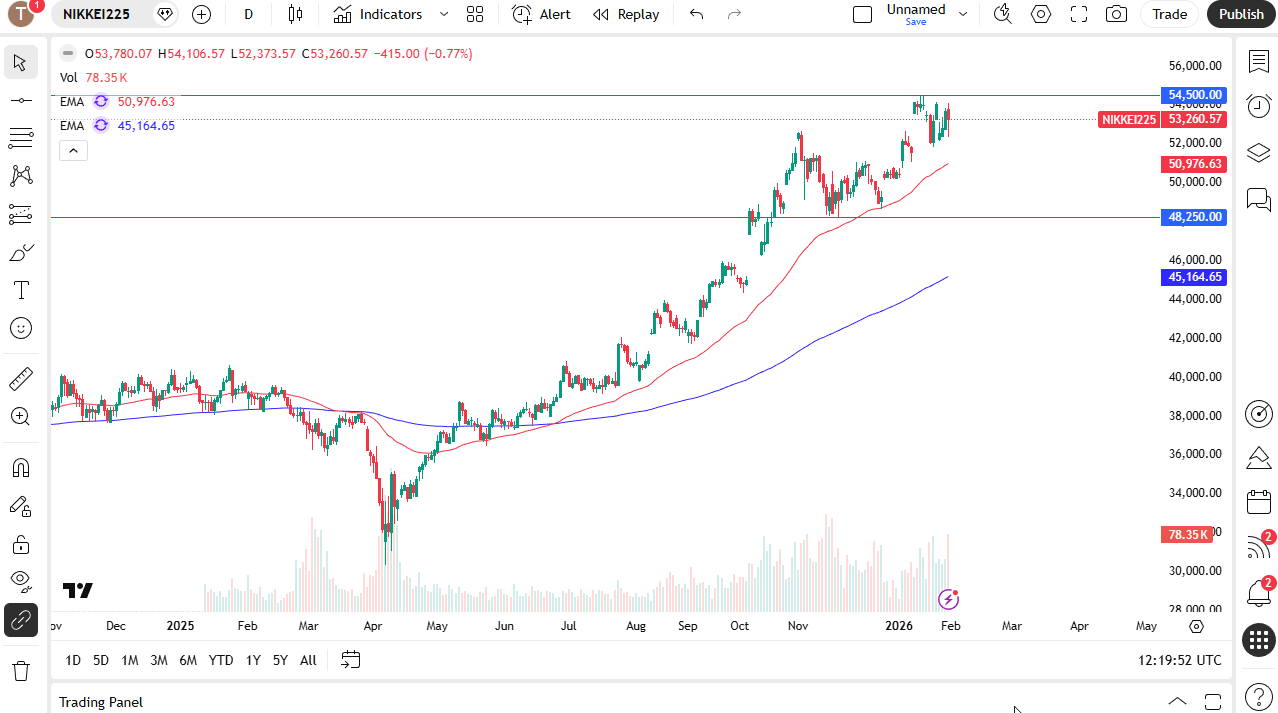Publish the chart idea
Image resolution: width=1278 pixels, height=713 pixels.
click(1241, 14)
